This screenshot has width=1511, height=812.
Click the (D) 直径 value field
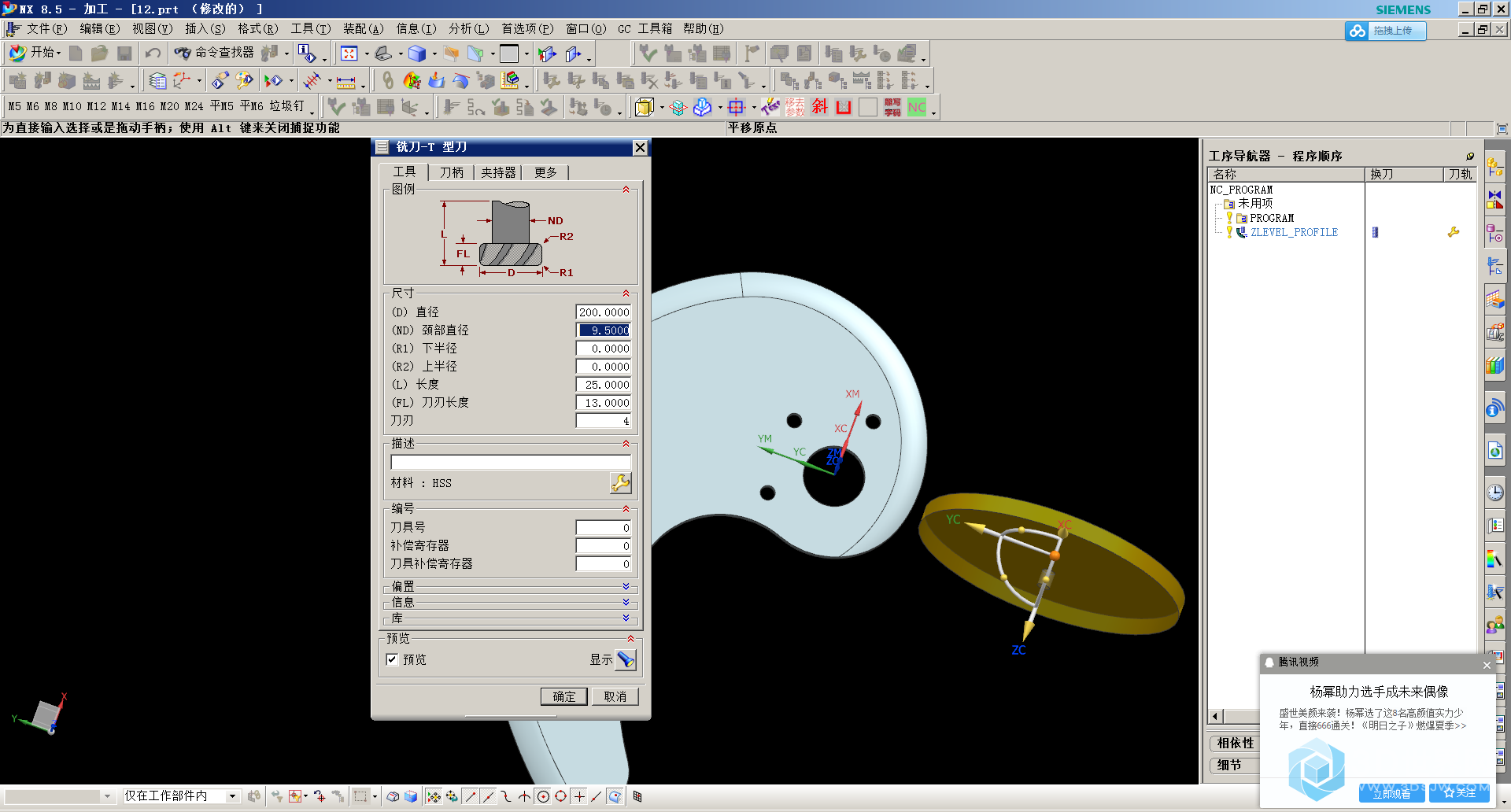tap(604, 312)
